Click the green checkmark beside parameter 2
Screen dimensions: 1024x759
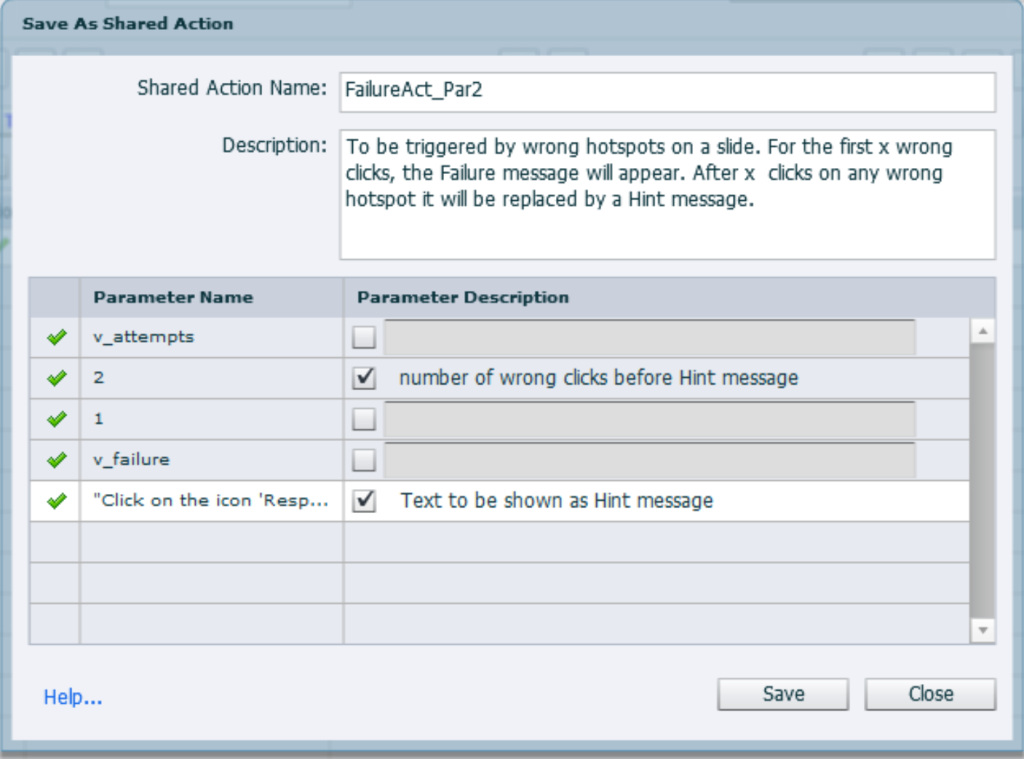coord(56,378)
